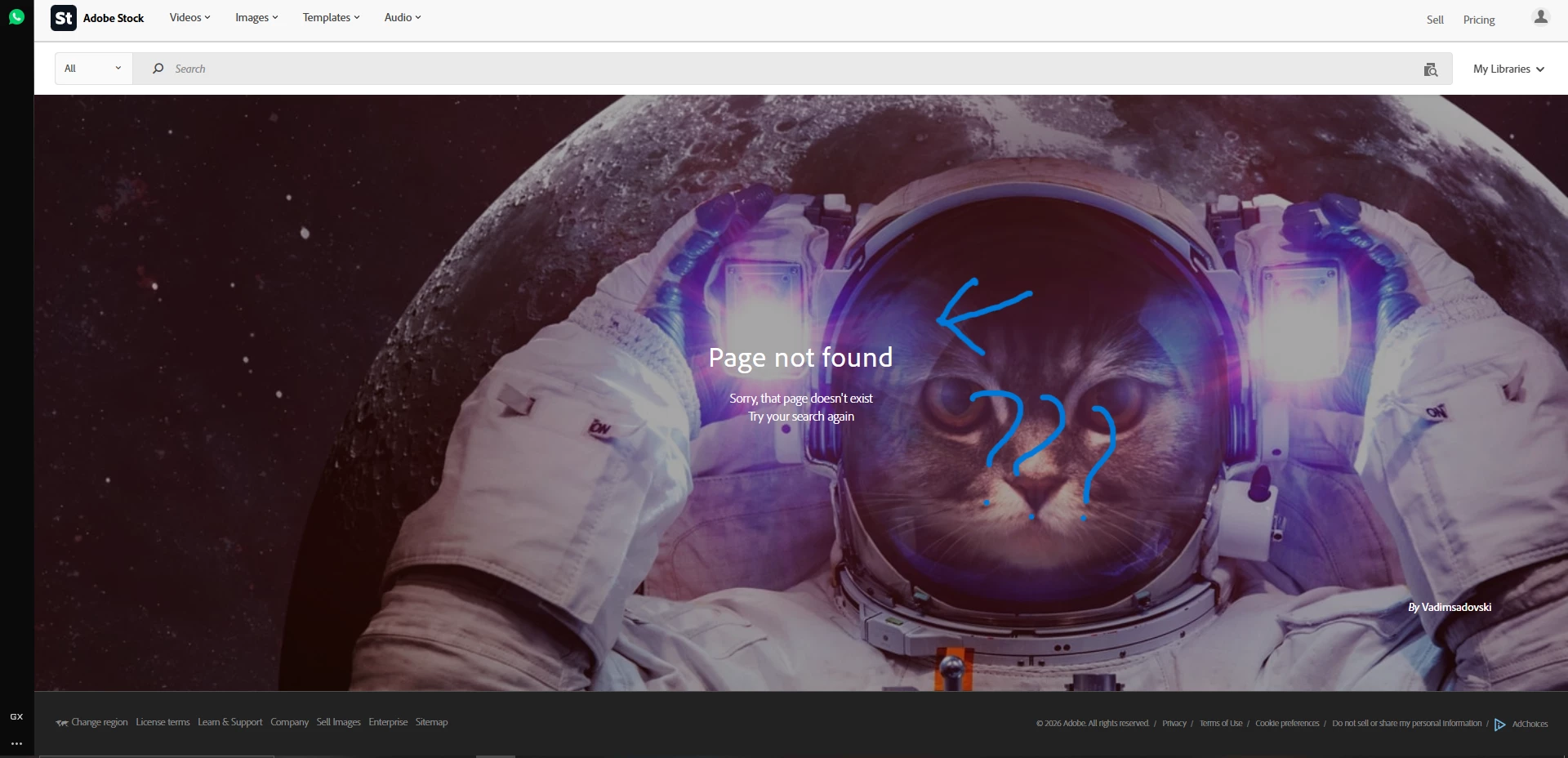Open Learn & Support footer link
The image size is (1568, 758).
click(230, 722)
